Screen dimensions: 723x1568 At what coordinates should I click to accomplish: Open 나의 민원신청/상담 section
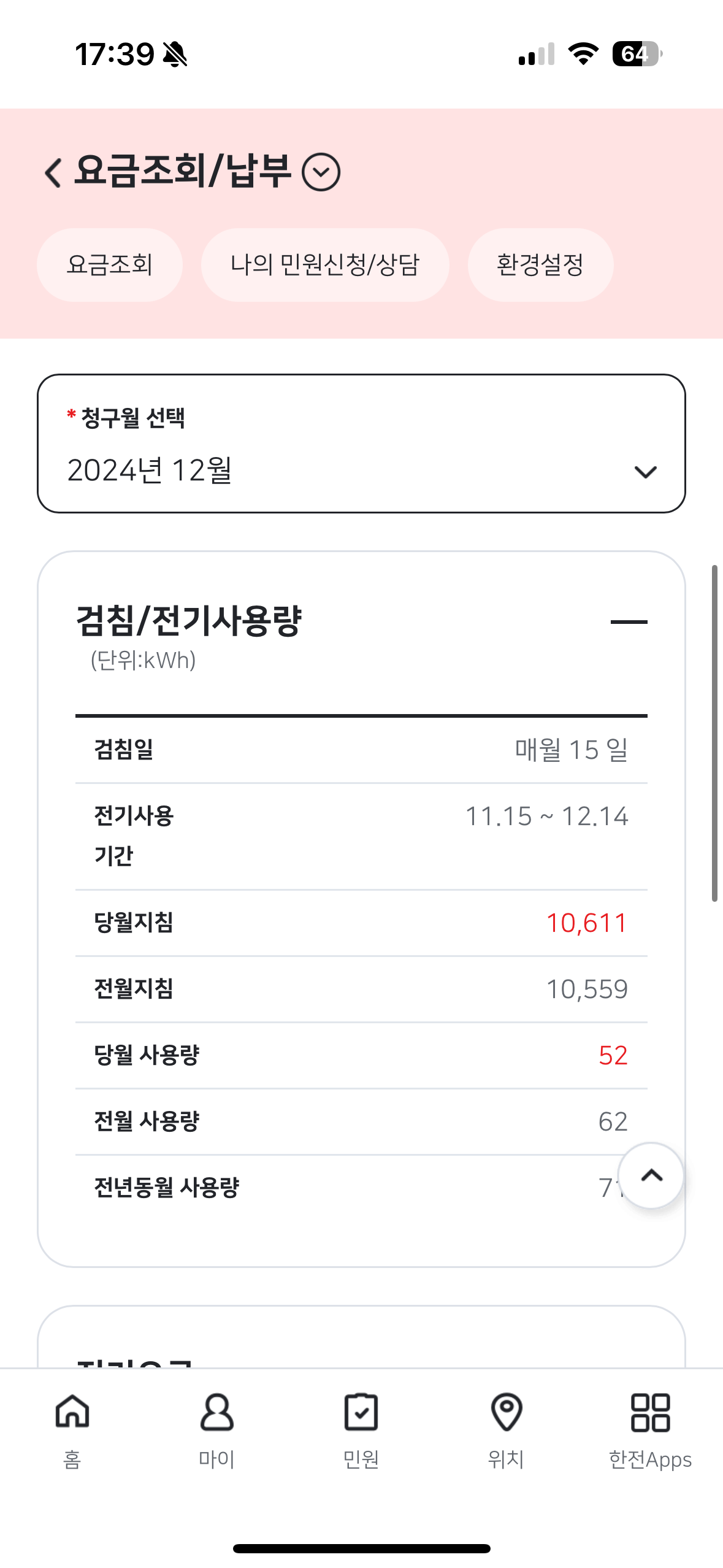coord(325,265)
